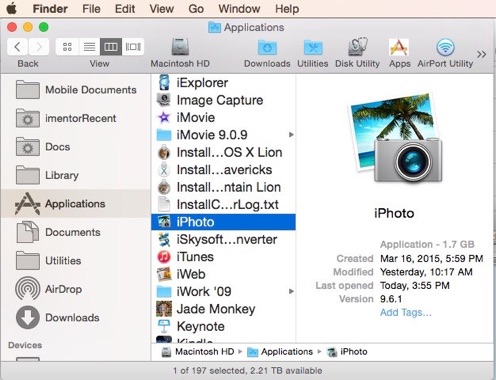Image resolution: width=496 pixels, height=380 pixels.
Task: Click iPhoto in path bar
Action: (347, 352)
